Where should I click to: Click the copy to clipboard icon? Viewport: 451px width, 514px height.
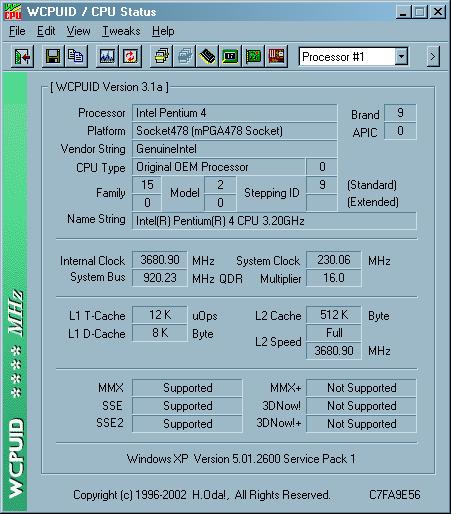[76, 57]
